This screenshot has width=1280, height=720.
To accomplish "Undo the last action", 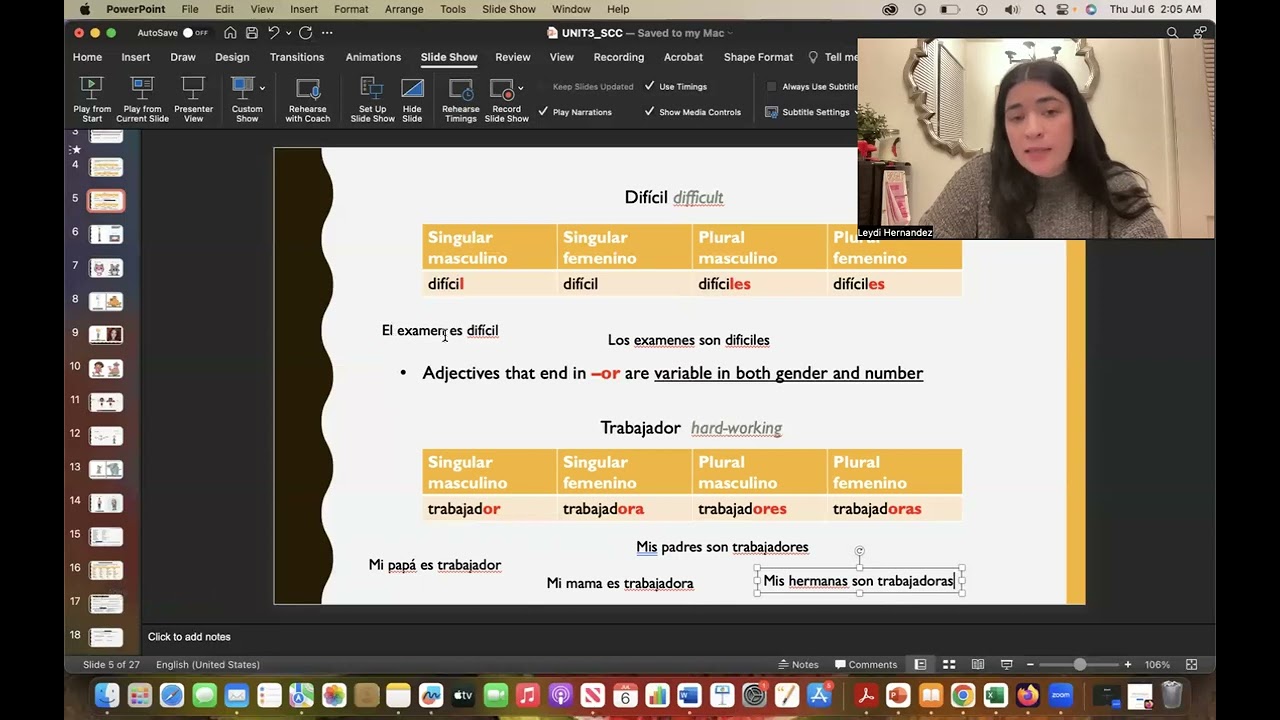I will click(x=273, y=33).
